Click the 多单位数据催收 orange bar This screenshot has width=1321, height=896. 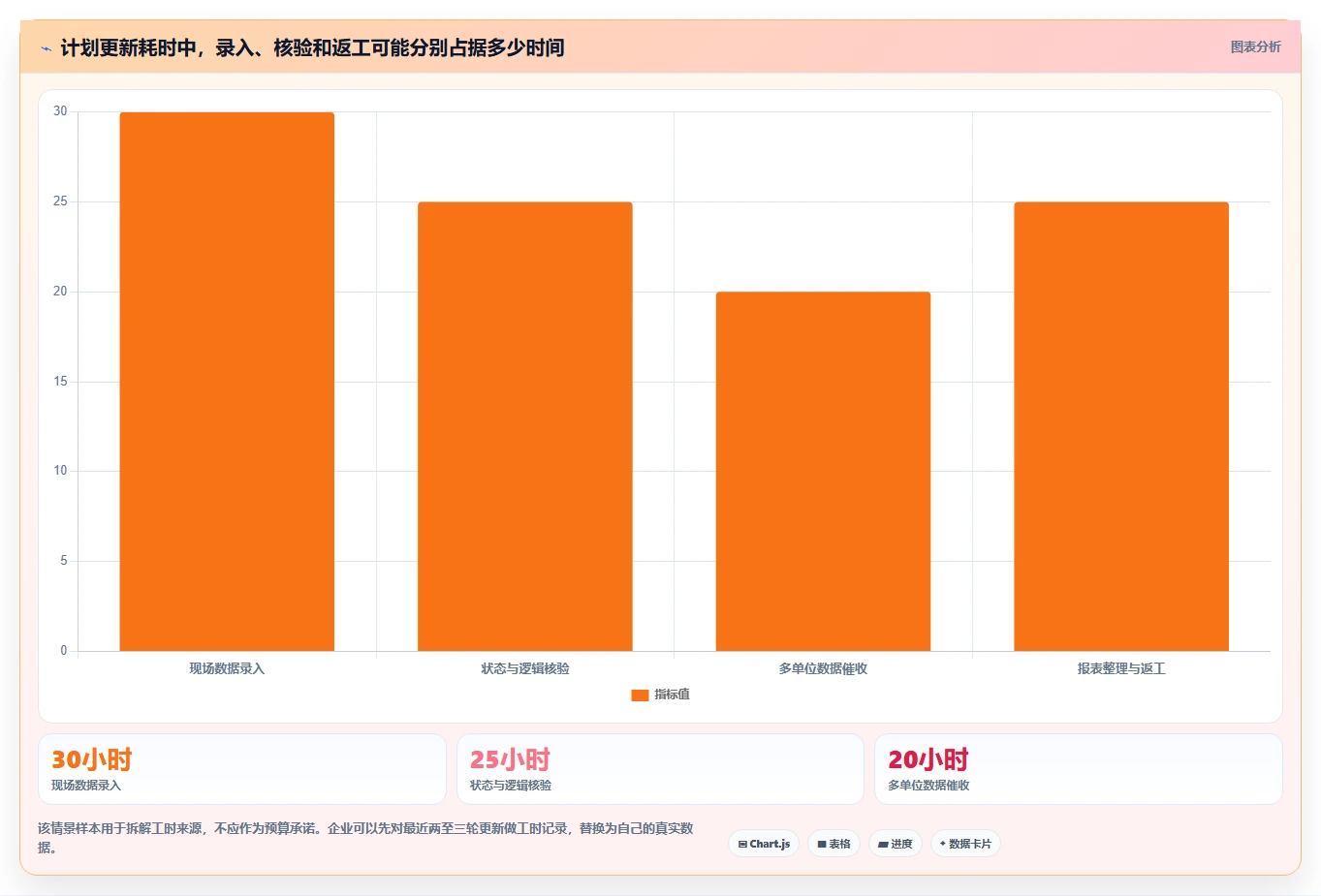(x=823, y=471)
